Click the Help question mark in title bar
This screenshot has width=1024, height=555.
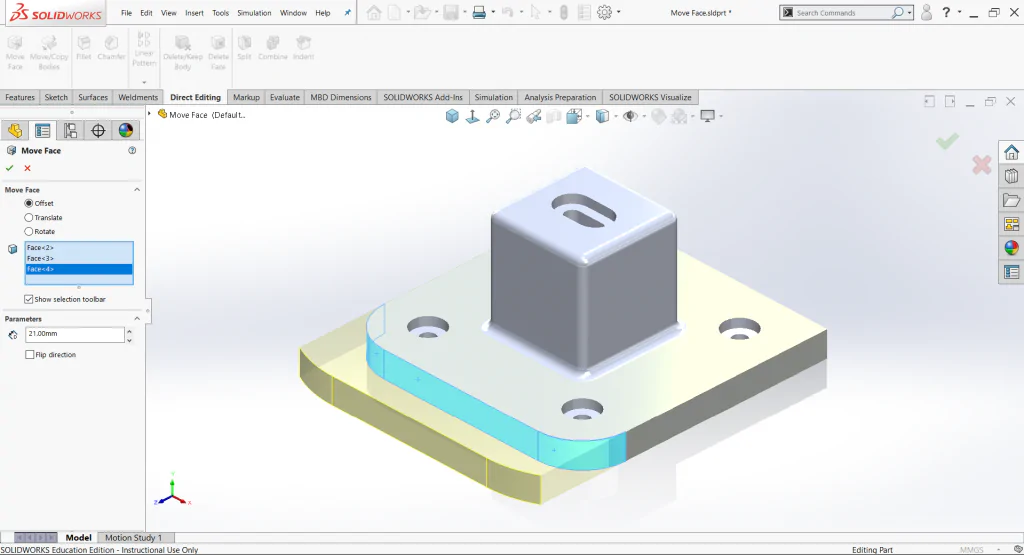point(946,12)
